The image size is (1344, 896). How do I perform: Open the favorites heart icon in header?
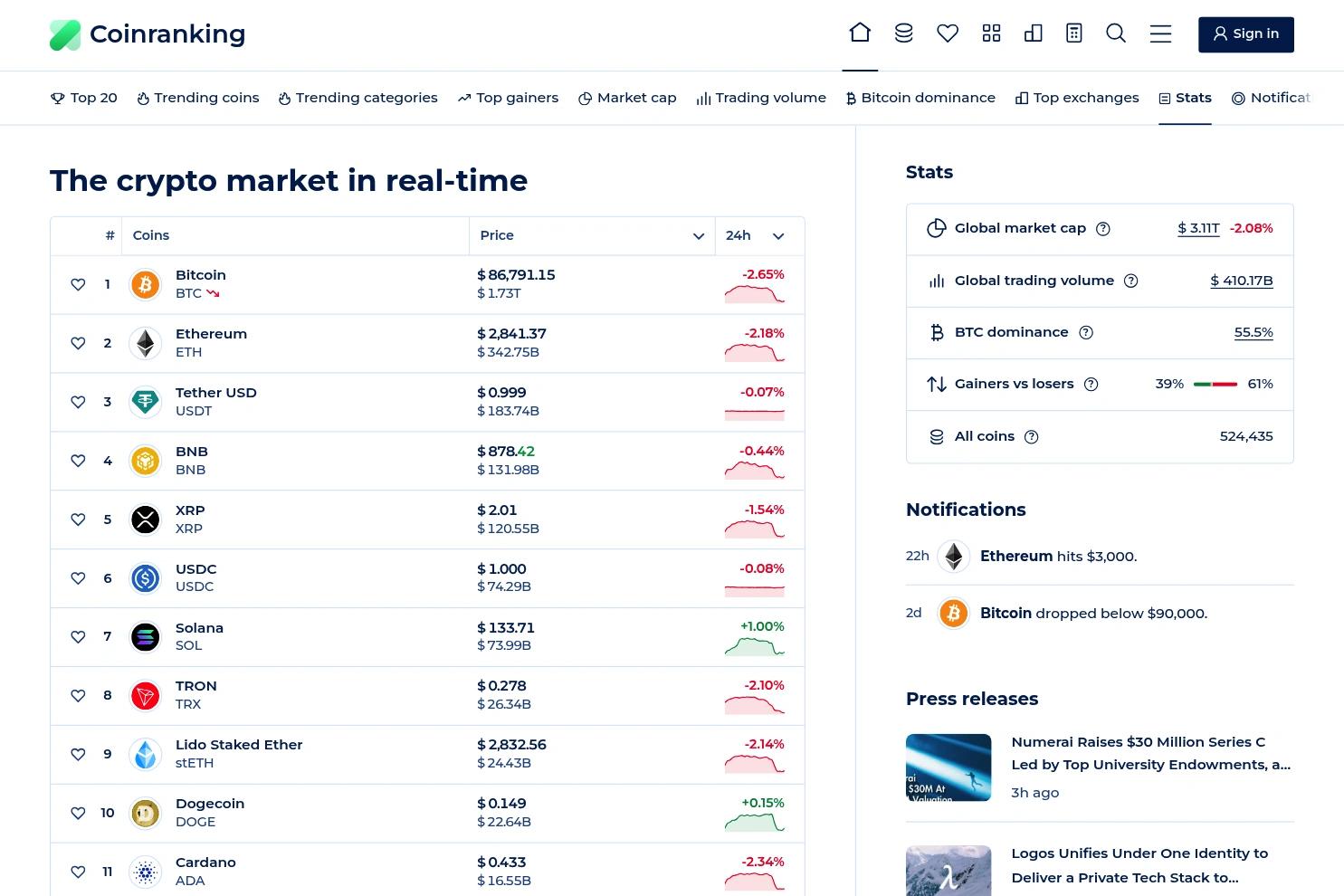(948, 33)
